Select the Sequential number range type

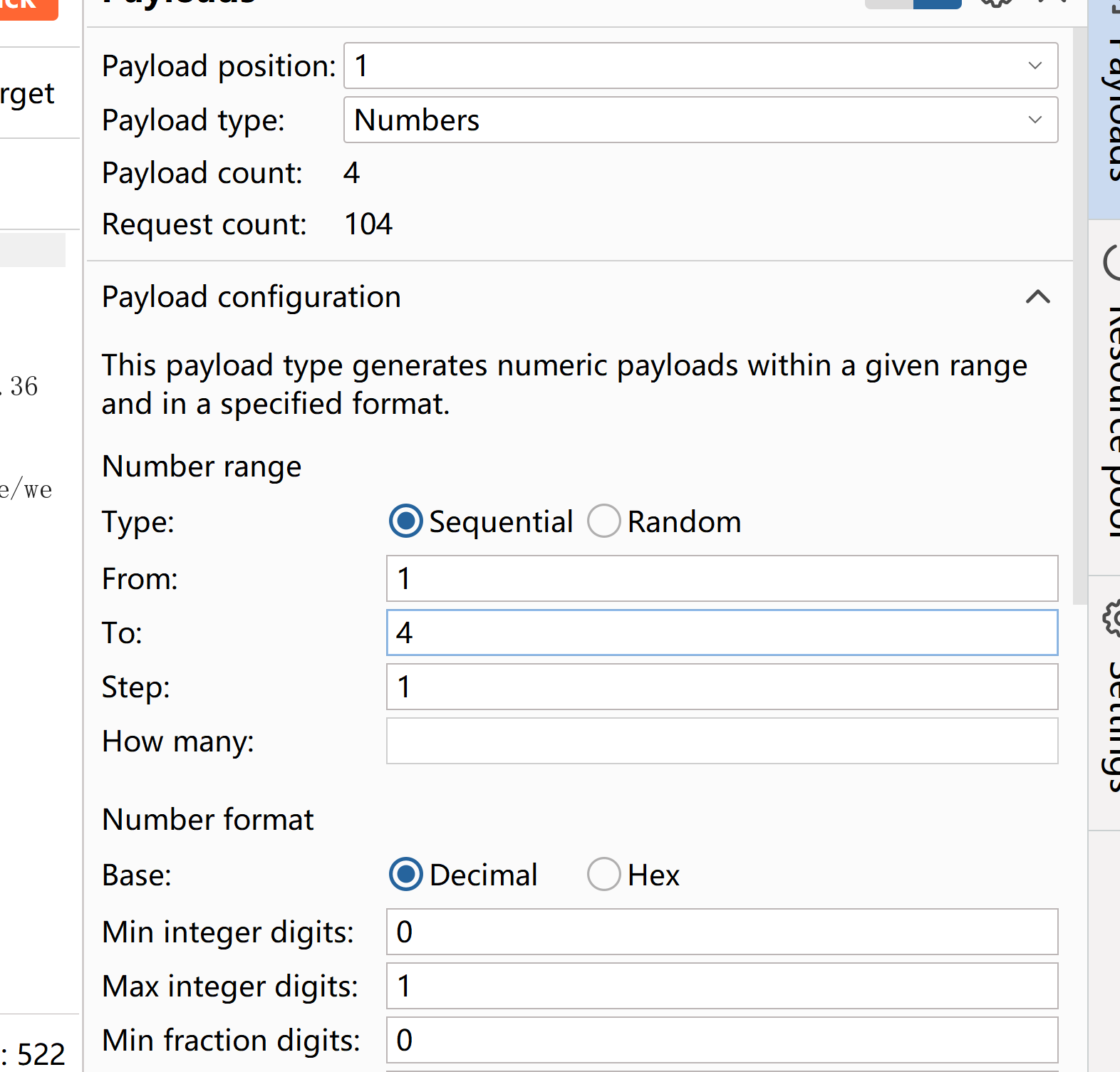406,521
